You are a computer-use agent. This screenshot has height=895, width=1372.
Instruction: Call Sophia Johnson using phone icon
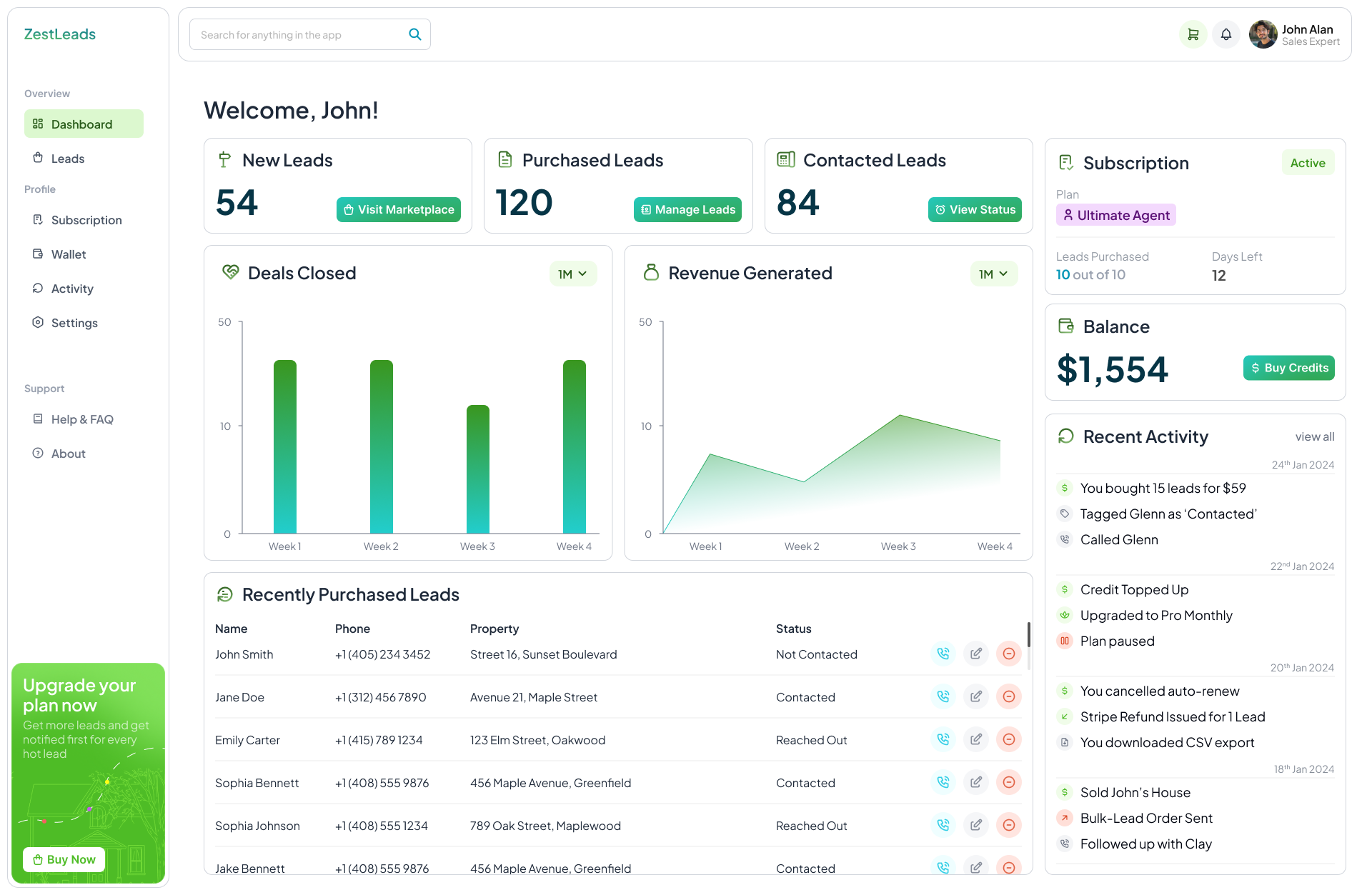pyautogui.click(x=943, y=825)
